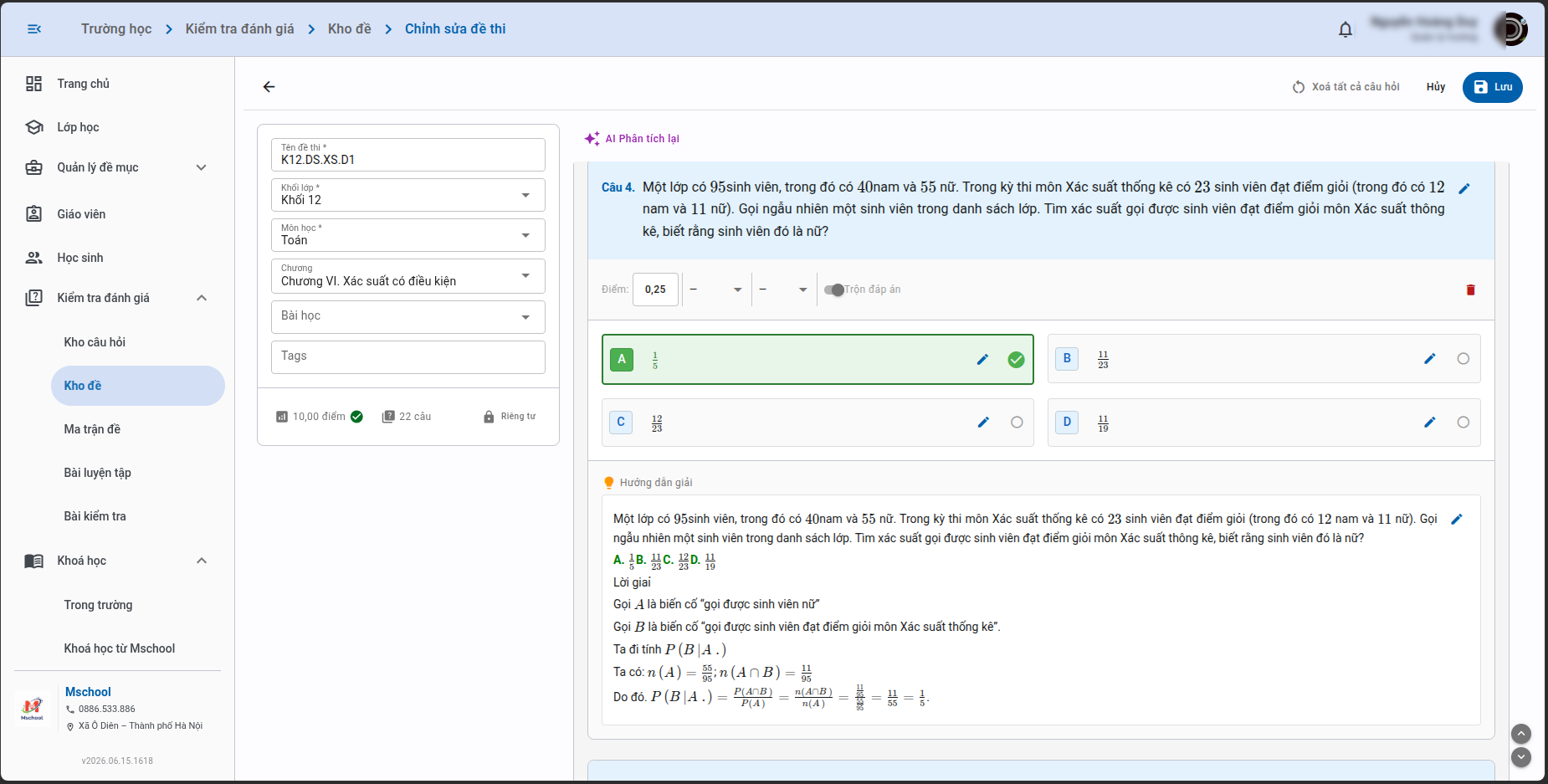Click the AI Phân tích lại sparkle icon
The image size is (1548, 784).
click(x=592, y=139)
